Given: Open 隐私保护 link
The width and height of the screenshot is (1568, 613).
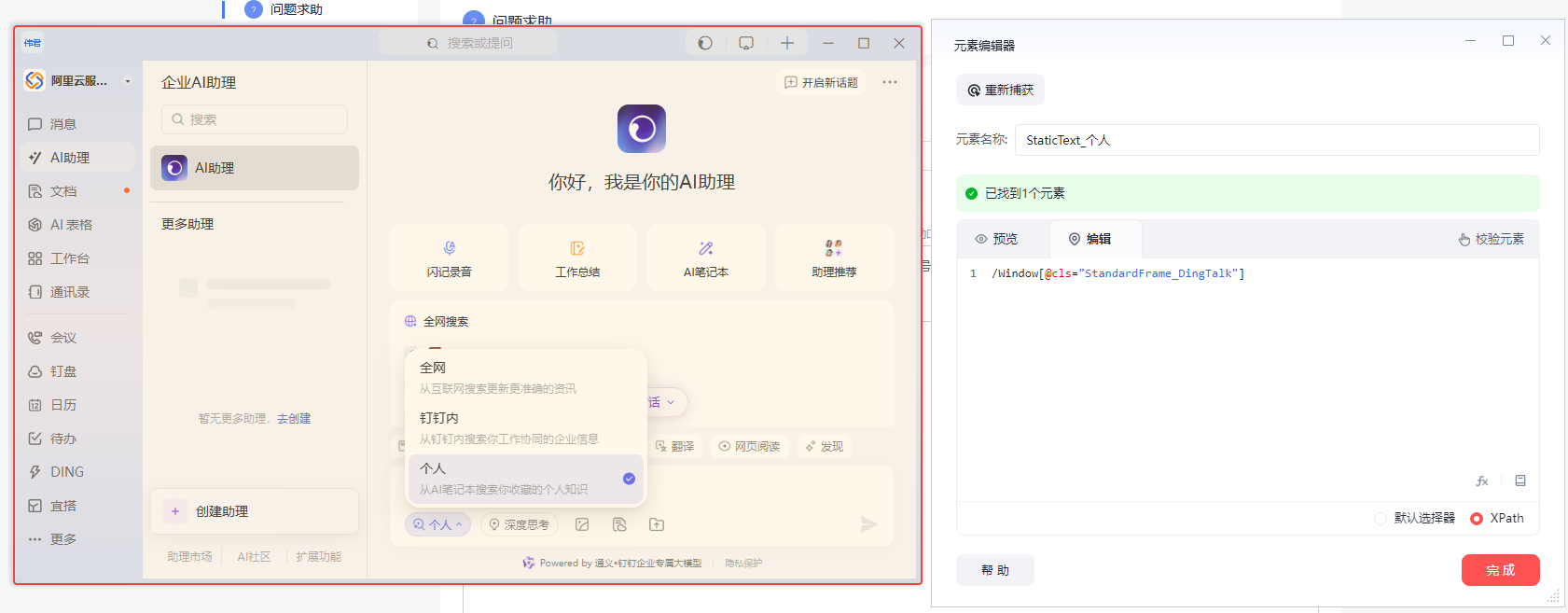Looking at the screenshot, I should pos(743,564).
